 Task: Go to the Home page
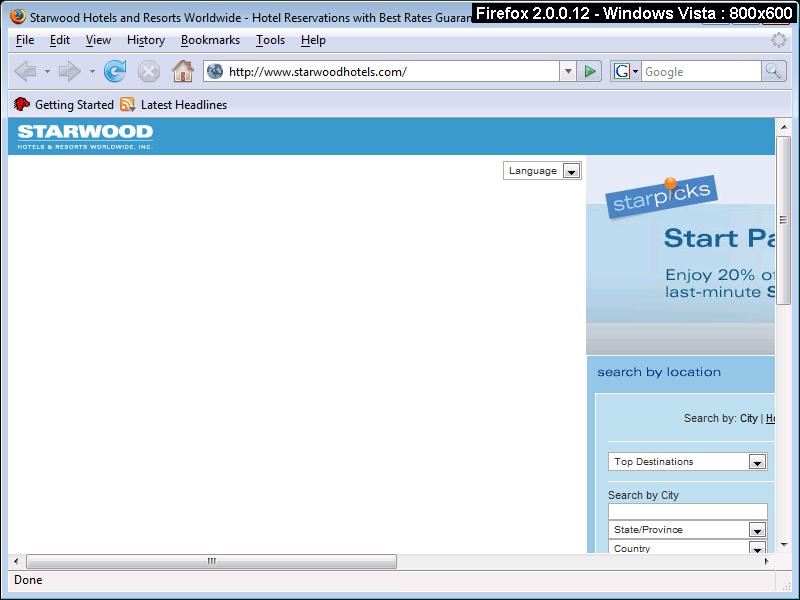pos(183,71)
